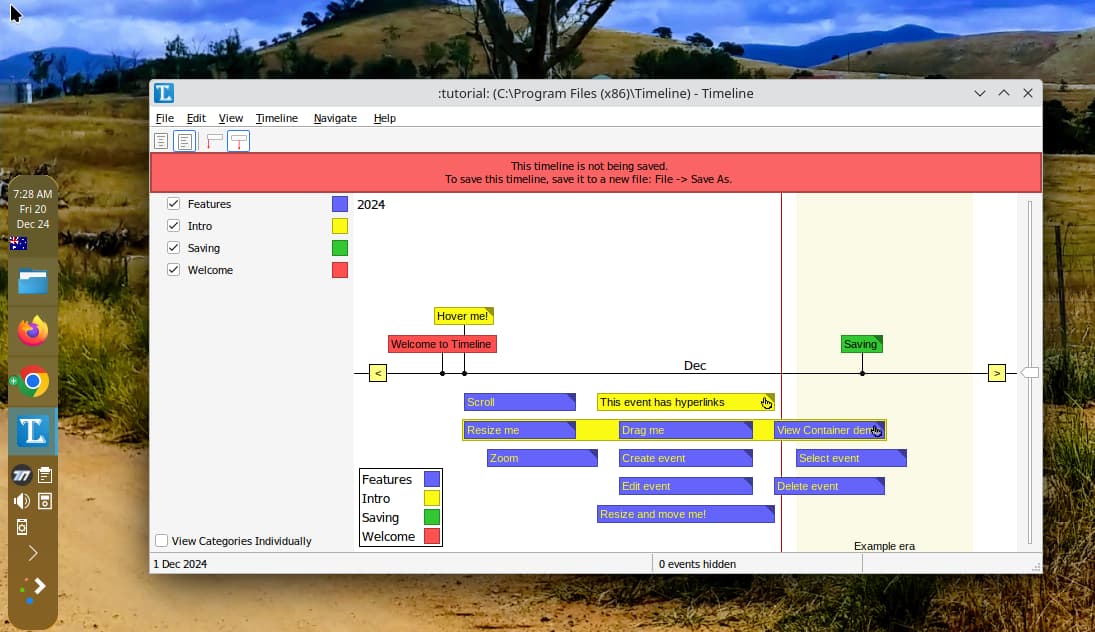
Task: Open the File menu
Action: pyautogui.click(x=165, y=118)
